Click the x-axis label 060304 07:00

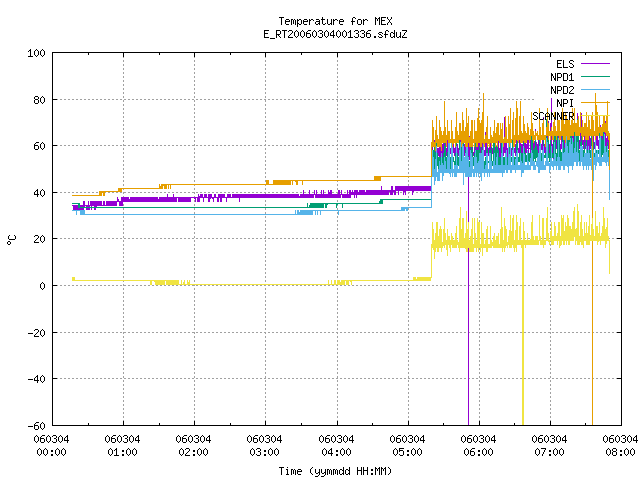[549, 446]
